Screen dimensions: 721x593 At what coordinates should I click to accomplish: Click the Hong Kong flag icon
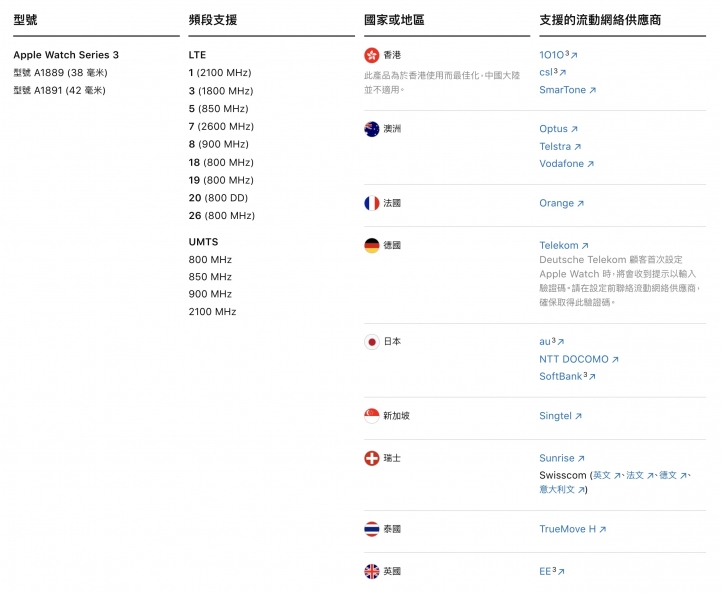point(372,55)
